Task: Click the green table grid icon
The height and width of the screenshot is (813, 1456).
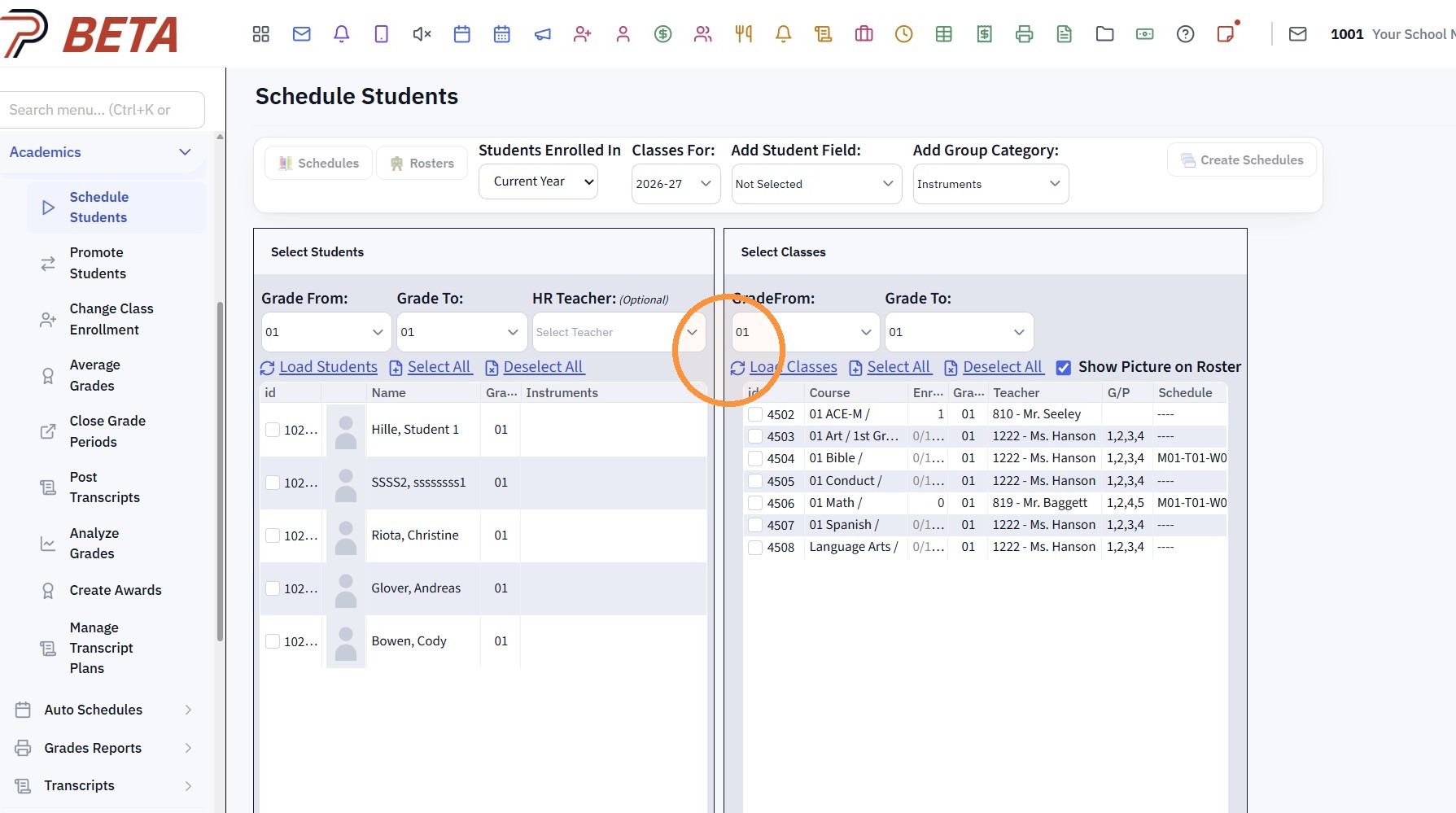Action: [x=943, y=34]
